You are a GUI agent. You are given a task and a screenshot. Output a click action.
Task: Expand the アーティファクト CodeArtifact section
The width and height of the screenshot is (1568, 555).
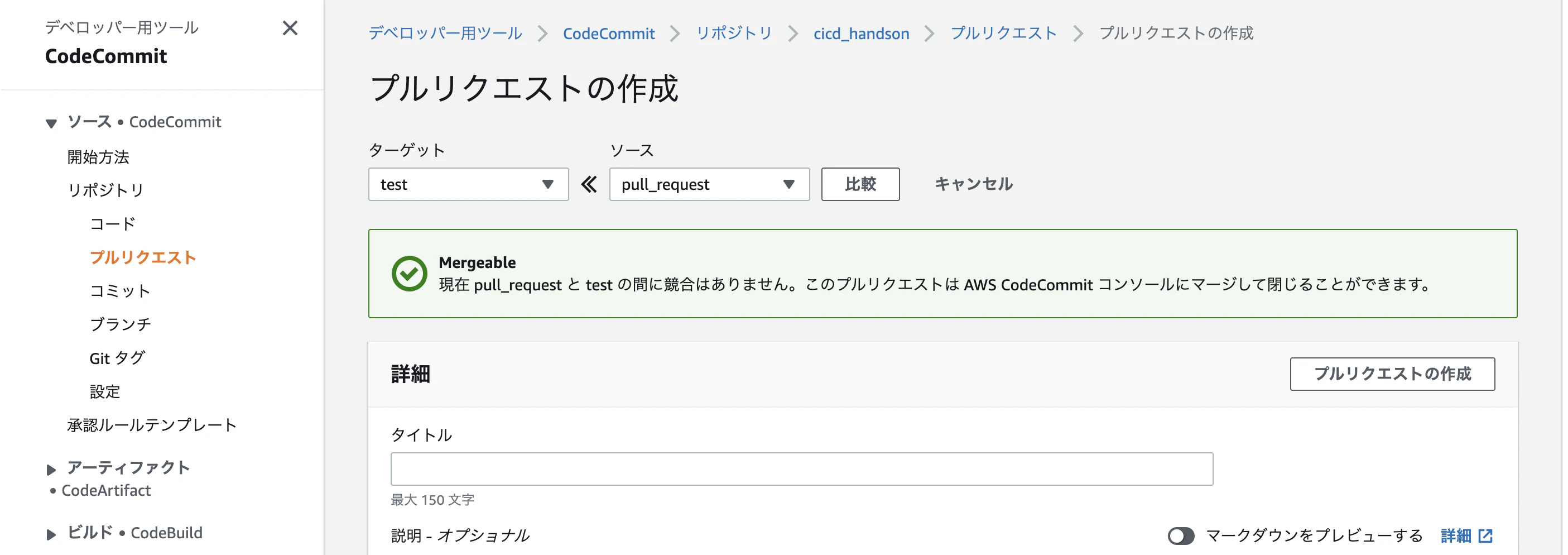51,468
